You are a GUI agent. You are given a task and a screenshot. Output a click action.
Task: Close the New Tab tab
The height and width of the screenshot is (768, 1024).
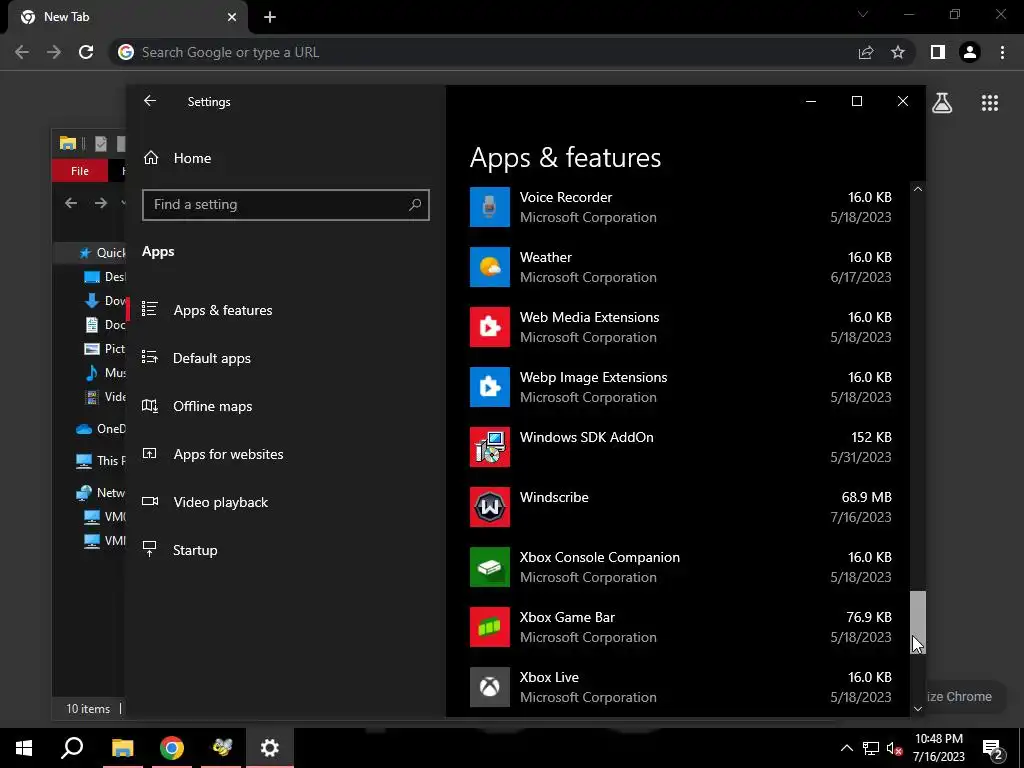(x=232, y=17)
